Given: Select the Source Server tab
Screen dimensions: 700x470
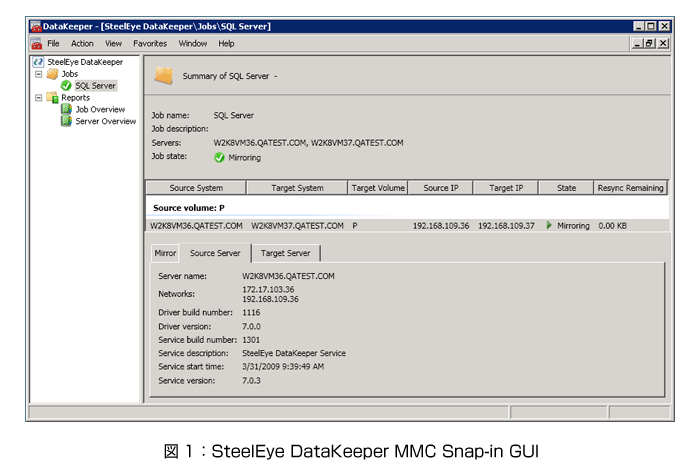Looking at the screenshot, I should pos(215,253).
